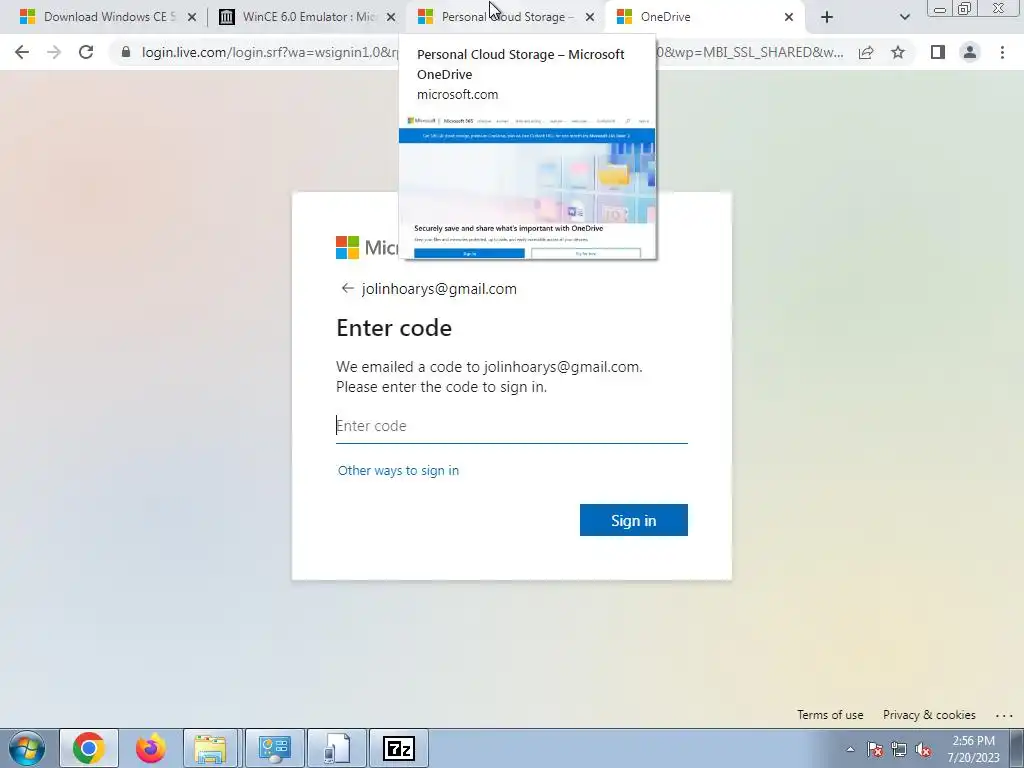The width and height of the screenshot is (1024, 768).
Task: Focus the Enter code field
Action: coord(511,426)
